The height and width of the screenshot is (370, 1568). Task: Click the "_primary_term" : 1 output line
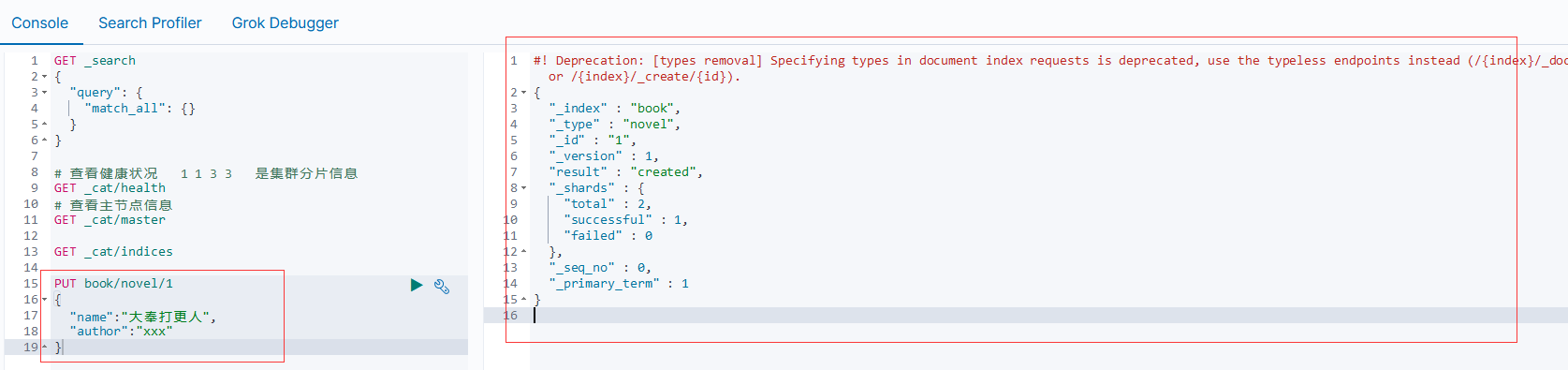pyautogui.click(x=618, y=284)
